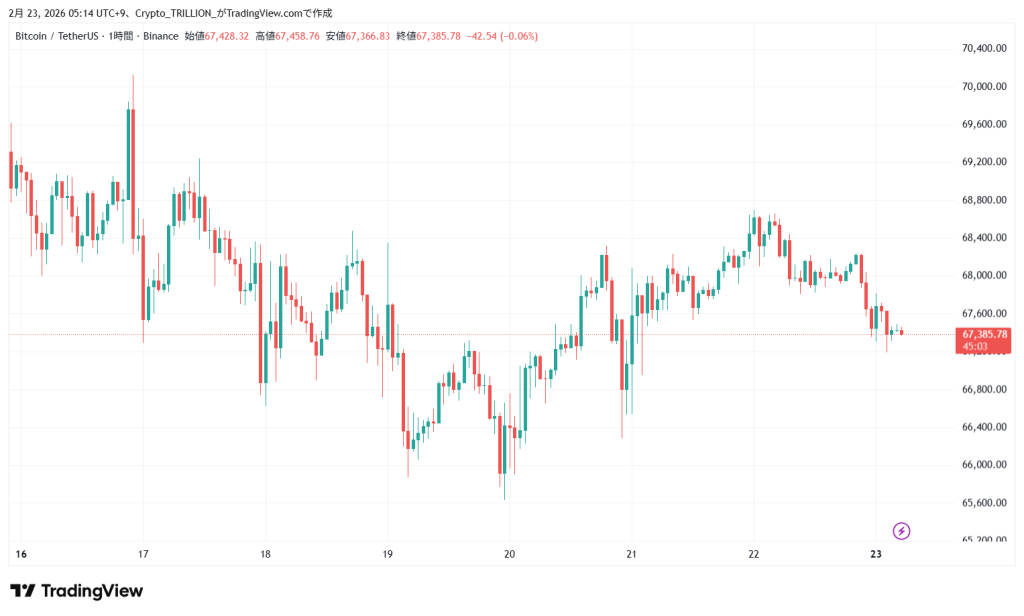Click the red current price label 67,385.78

pos(985,333)
